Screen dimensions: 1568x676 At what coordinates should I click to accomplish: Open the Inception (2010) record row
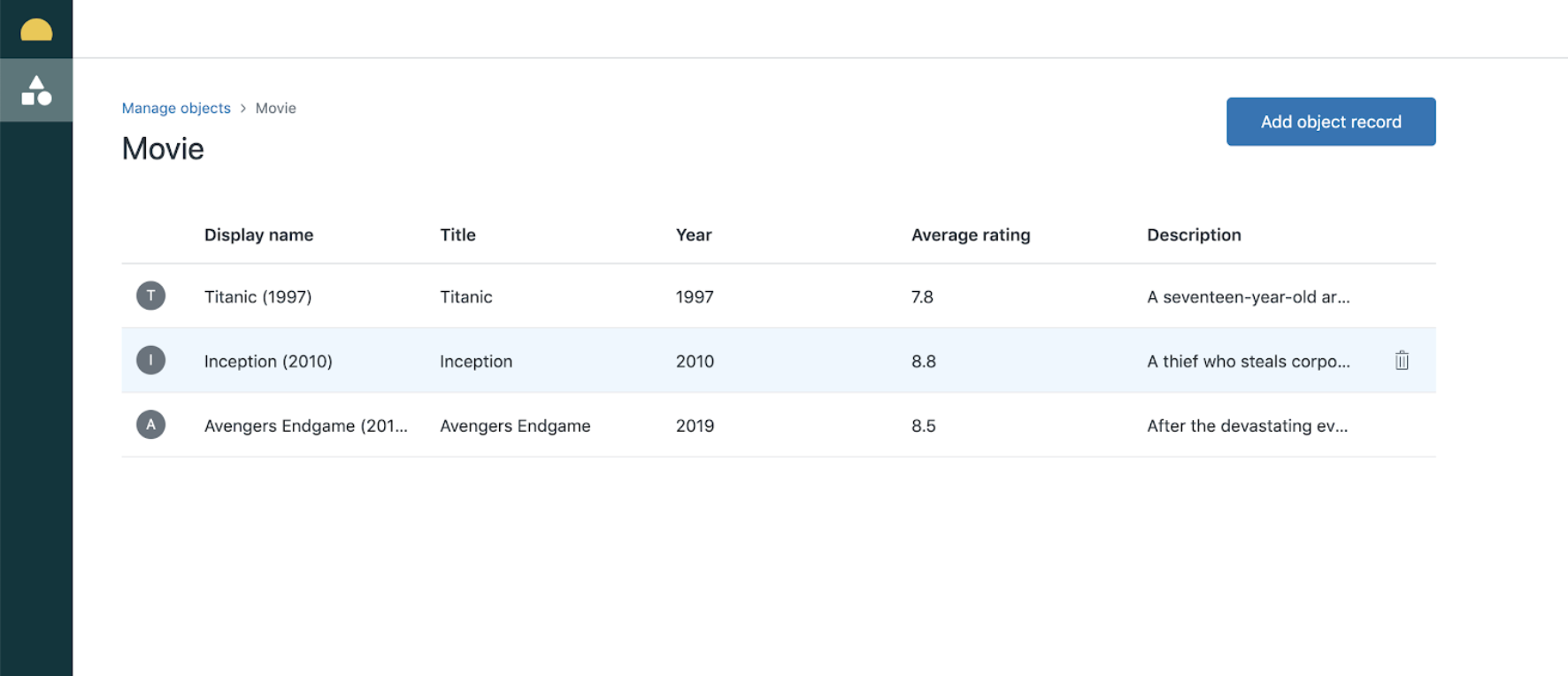click(x=268, y=362)
